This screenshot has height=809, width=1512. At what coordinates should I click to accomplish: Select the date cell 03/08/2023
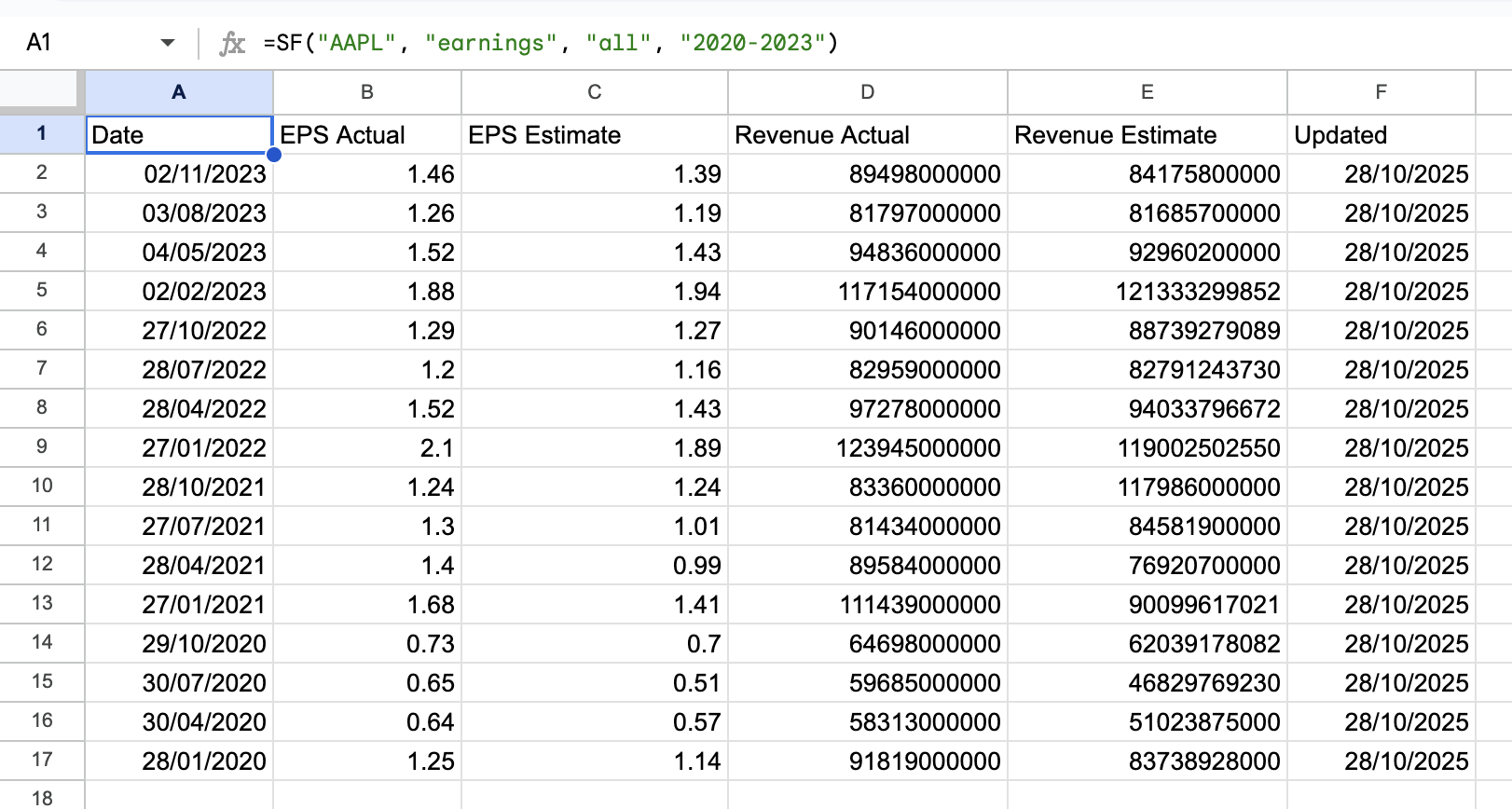click(x=179, y=213)
